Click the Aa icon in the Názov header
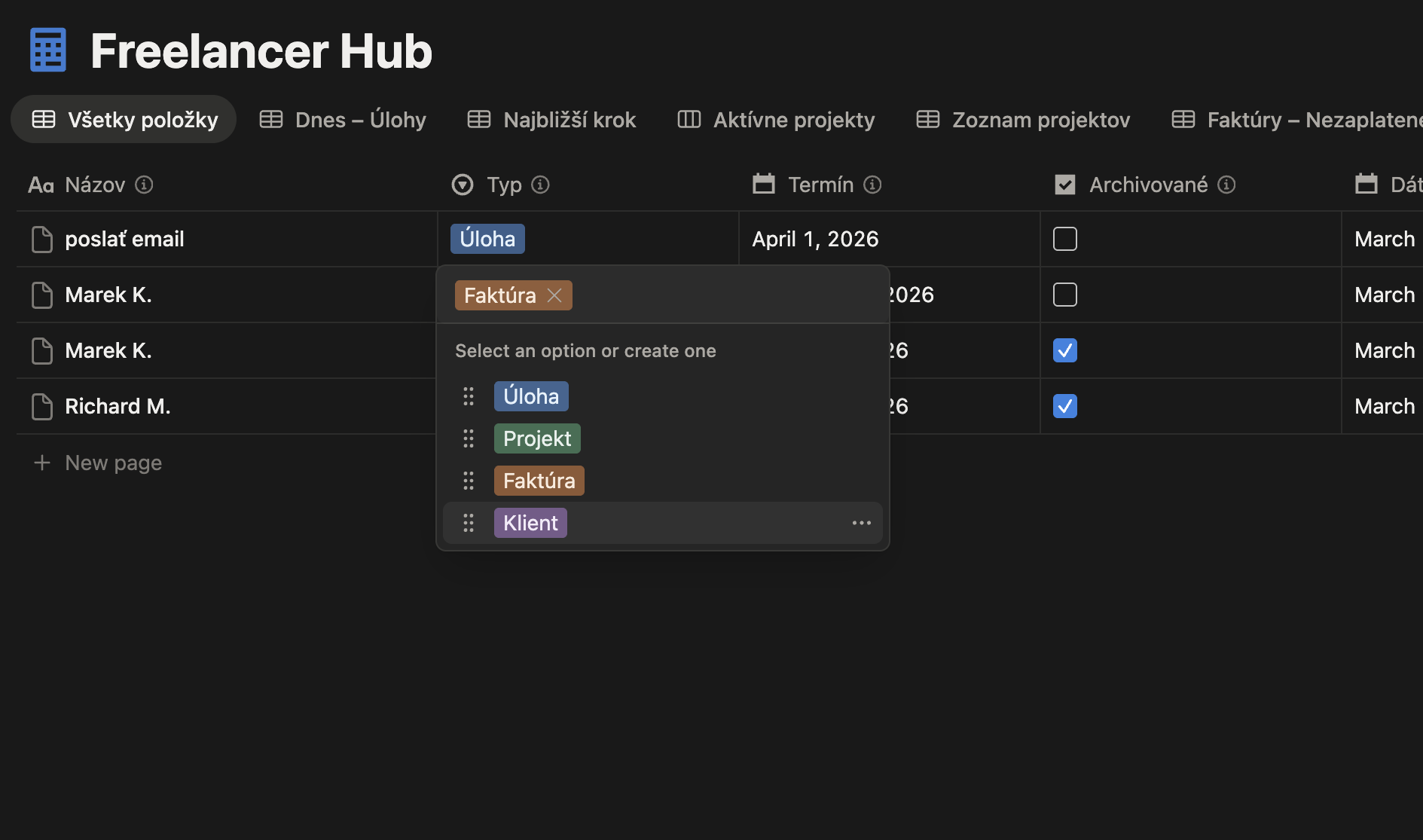Image resolution: width=1423 pixels, height=840 pixels. [40, 185]
